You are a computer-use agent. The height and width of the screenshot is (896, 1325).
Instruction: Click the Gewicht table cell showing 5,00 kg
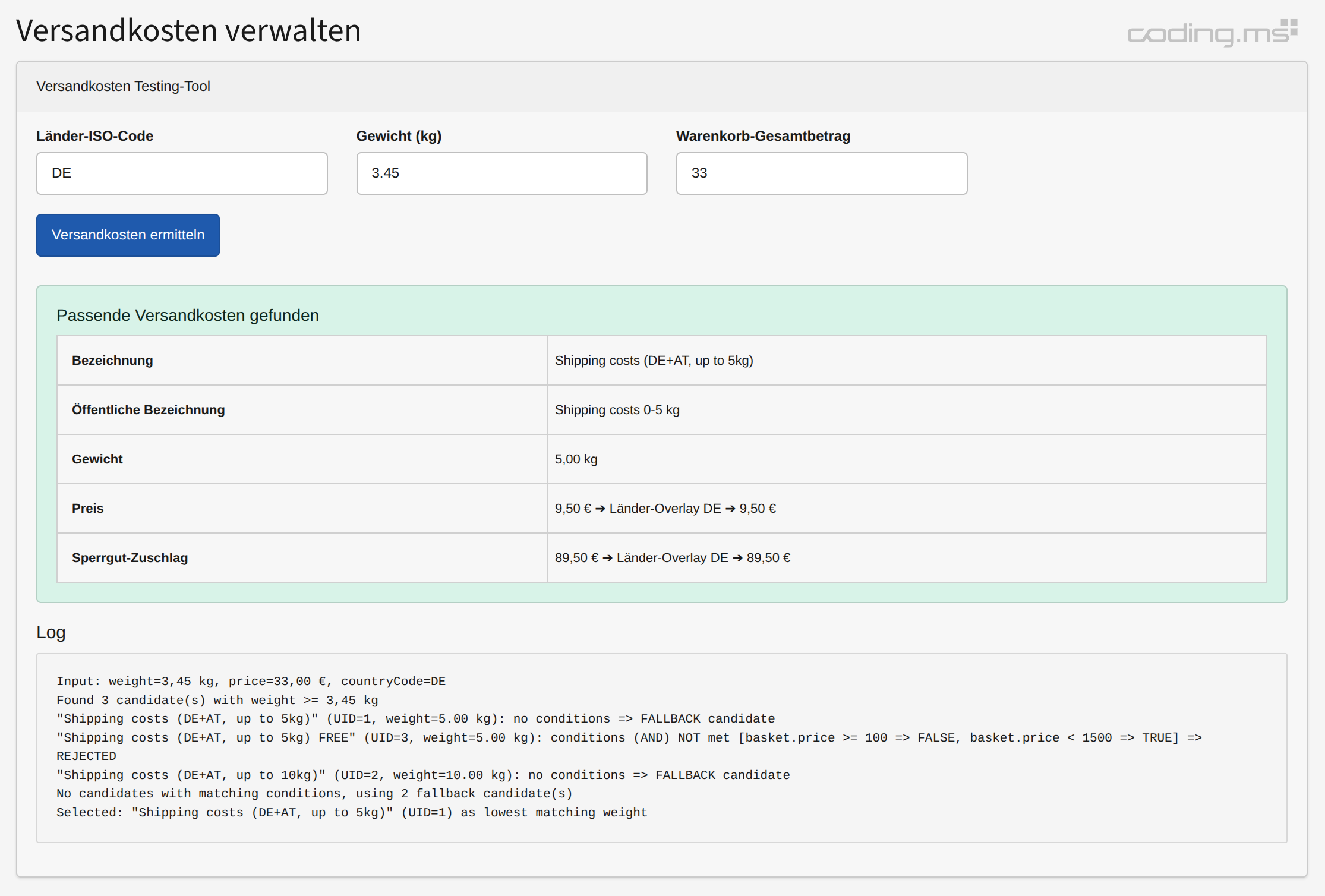pos(575,459)
